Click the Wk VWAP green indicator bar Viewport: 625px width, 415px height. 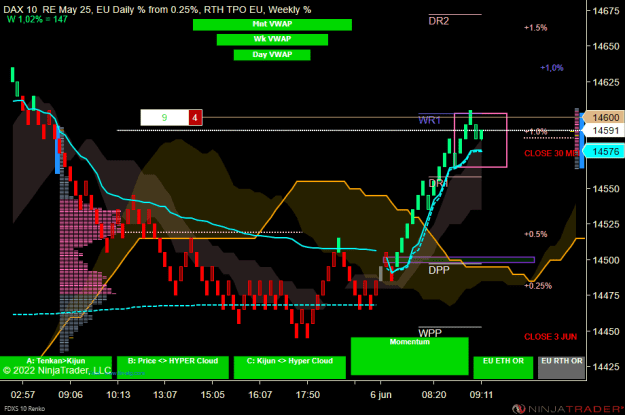coord(272,39)
